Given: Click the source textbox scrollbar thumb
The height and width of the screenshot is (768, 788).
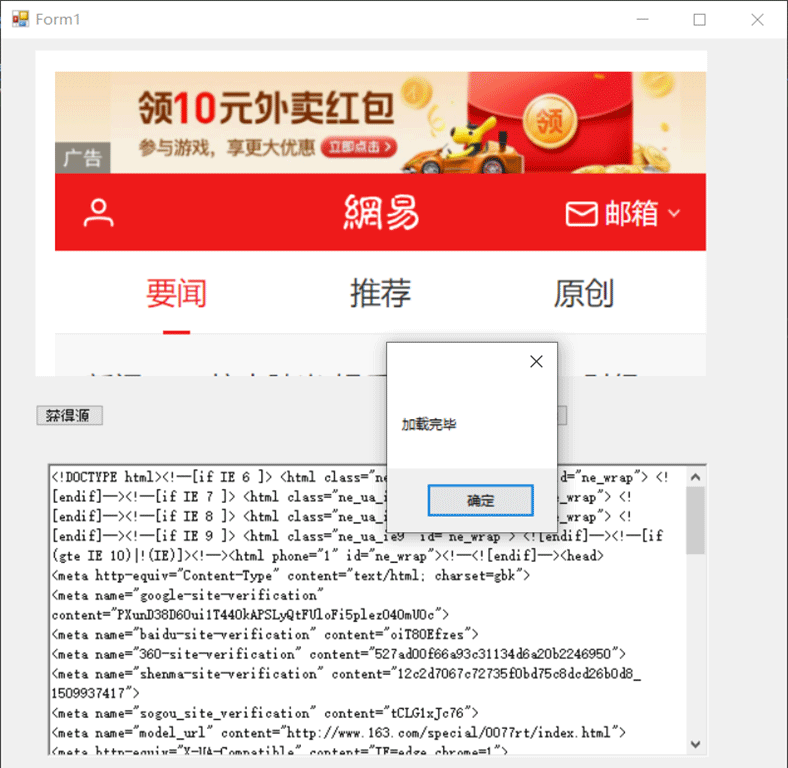Looking at the screenshot, I should pos(695,520).
